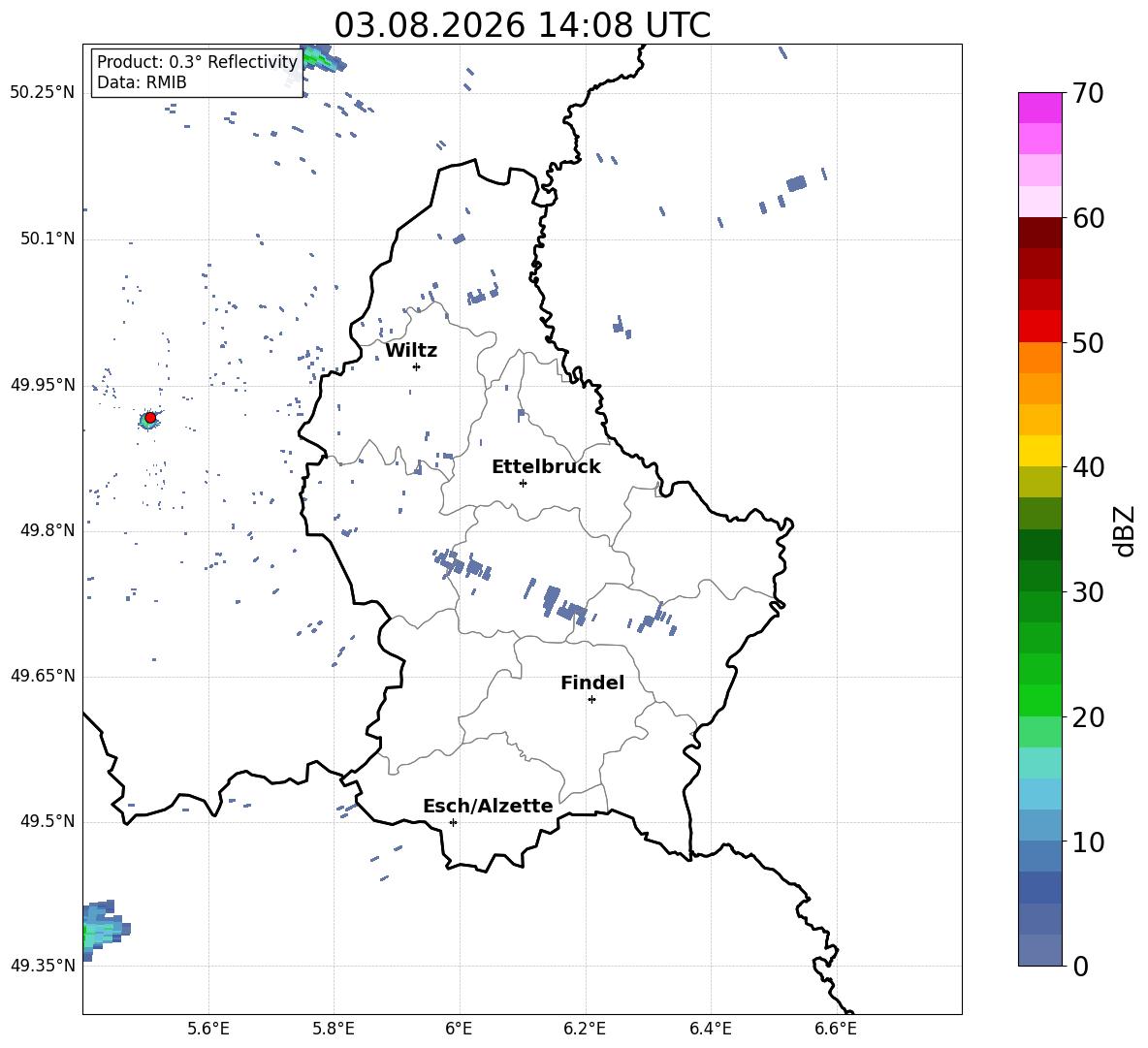Click the Ettelbruck station cross marker

point(523,483)
